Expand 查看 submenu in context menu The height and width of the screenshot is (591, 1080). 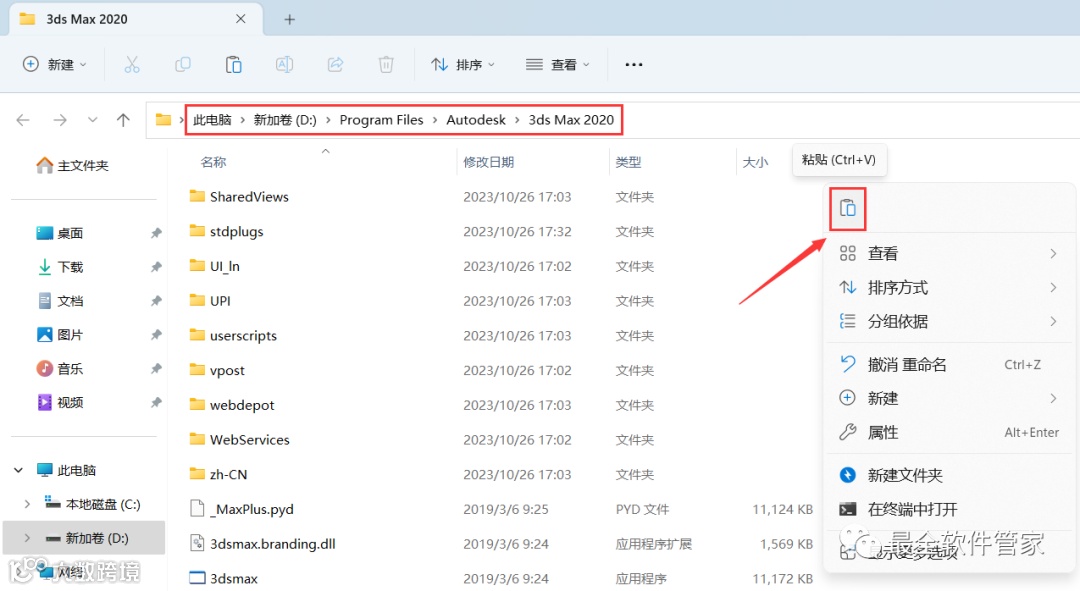click(948, 253)
